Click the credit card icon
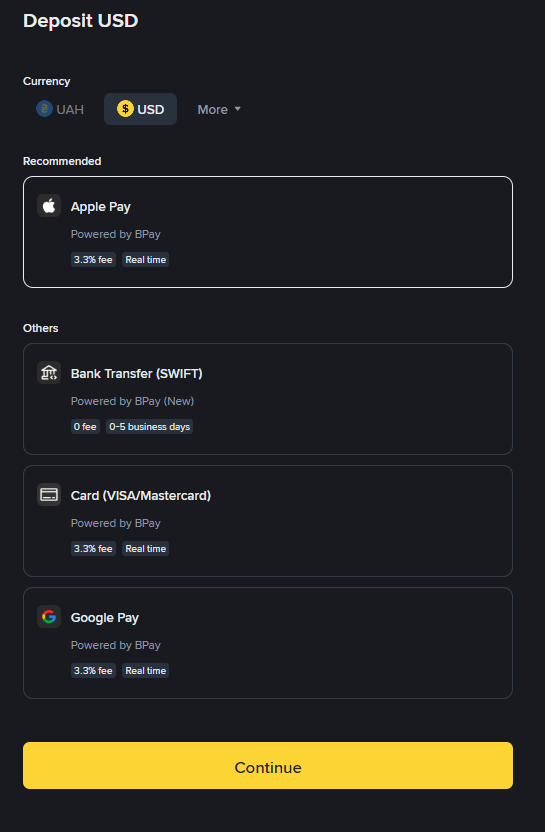Image resolution: width=545 pixels, height=832 pixels. [49, 495]
